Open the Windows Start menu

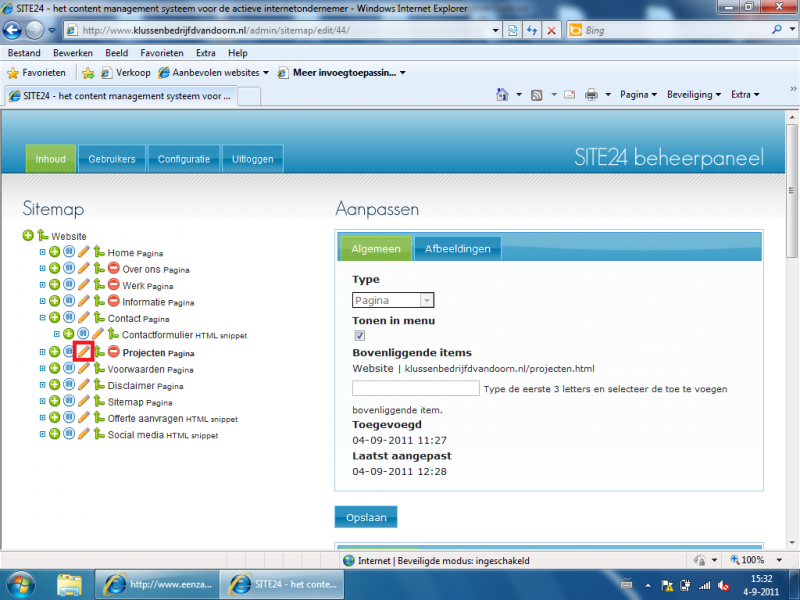coord(20,583)
